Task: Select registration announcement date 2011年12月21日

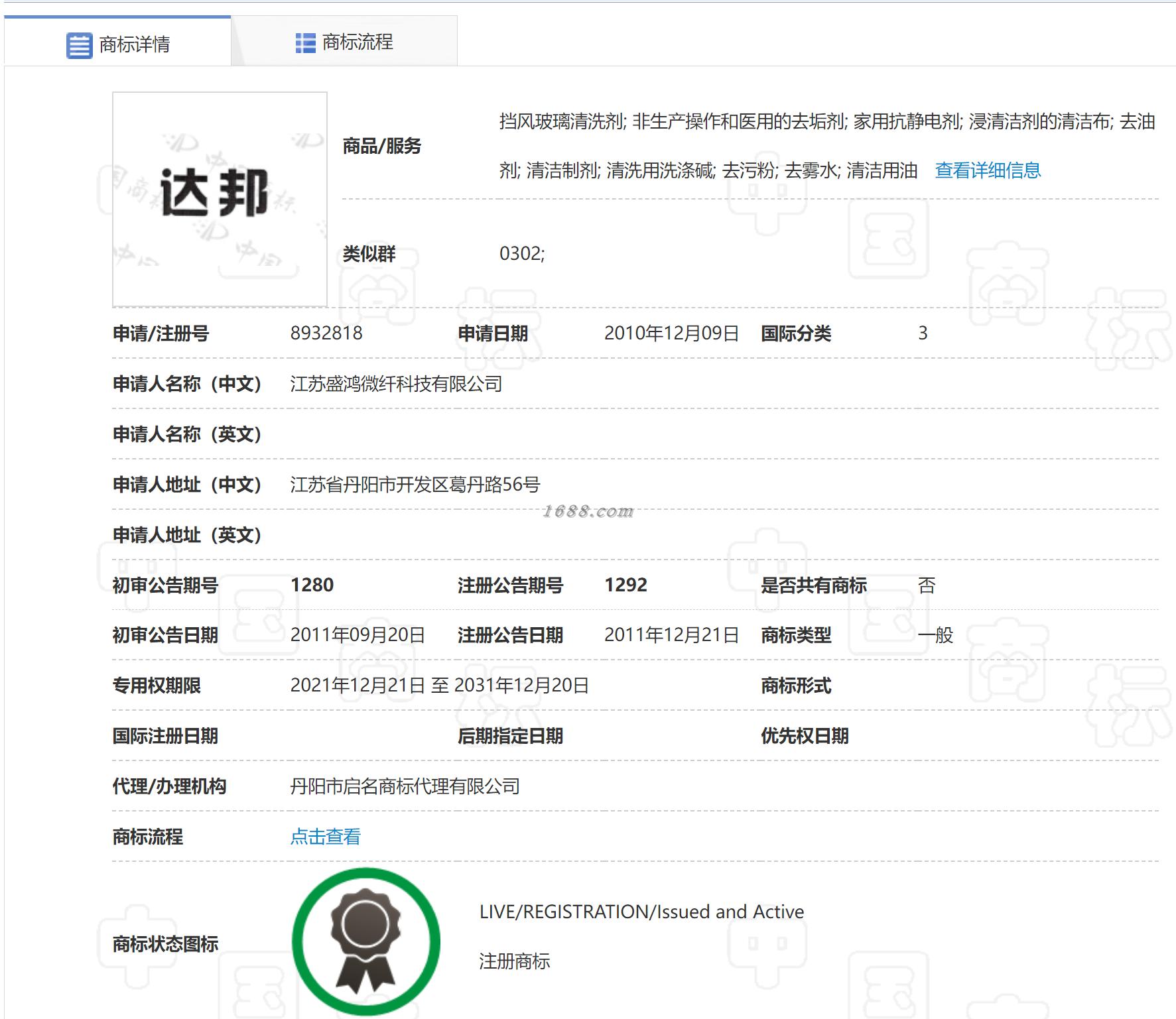Action: click(671, 635)
